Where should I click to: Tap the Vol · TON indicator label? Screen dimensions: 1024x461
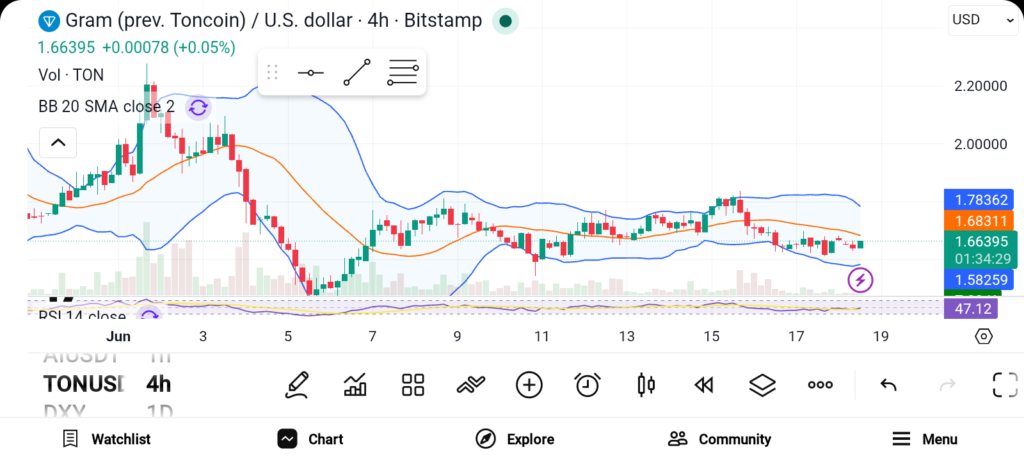[x=71, y=75]
